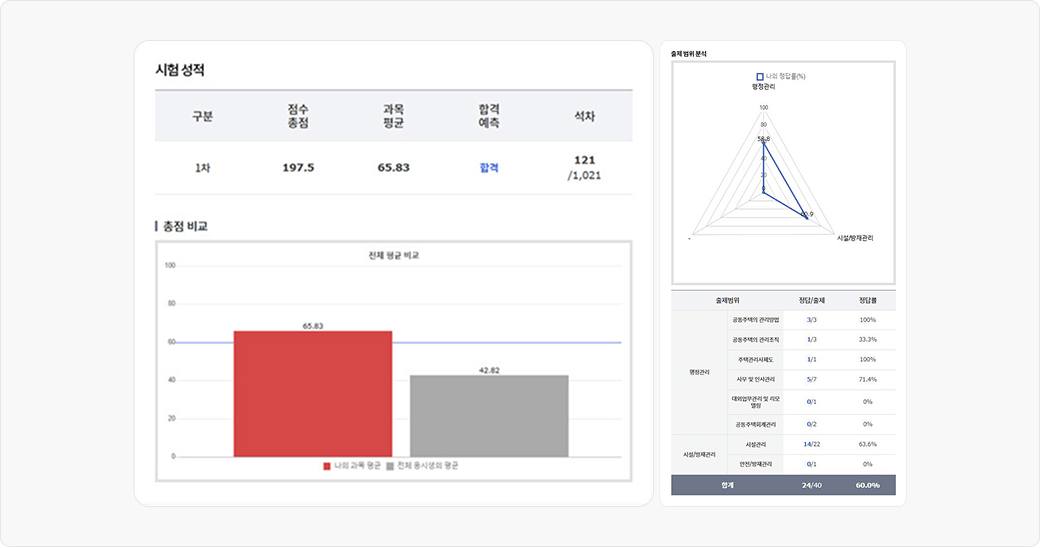Click the 1차 exam round row
The width and height of the screenshot is (1040, 548).
coord(203,167)
